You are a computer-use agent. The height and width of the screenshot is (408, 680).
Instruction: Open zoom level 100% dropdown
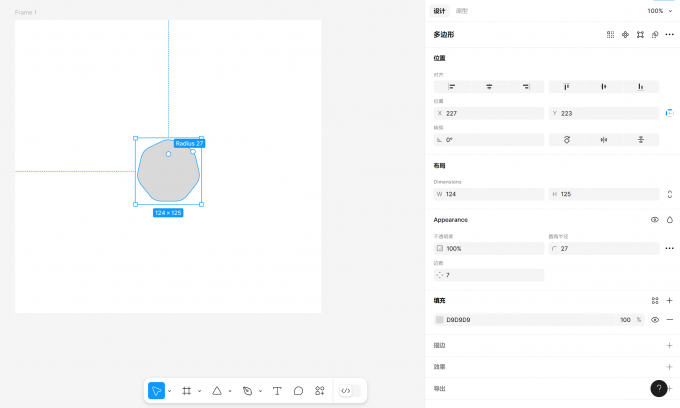[660, 11]
